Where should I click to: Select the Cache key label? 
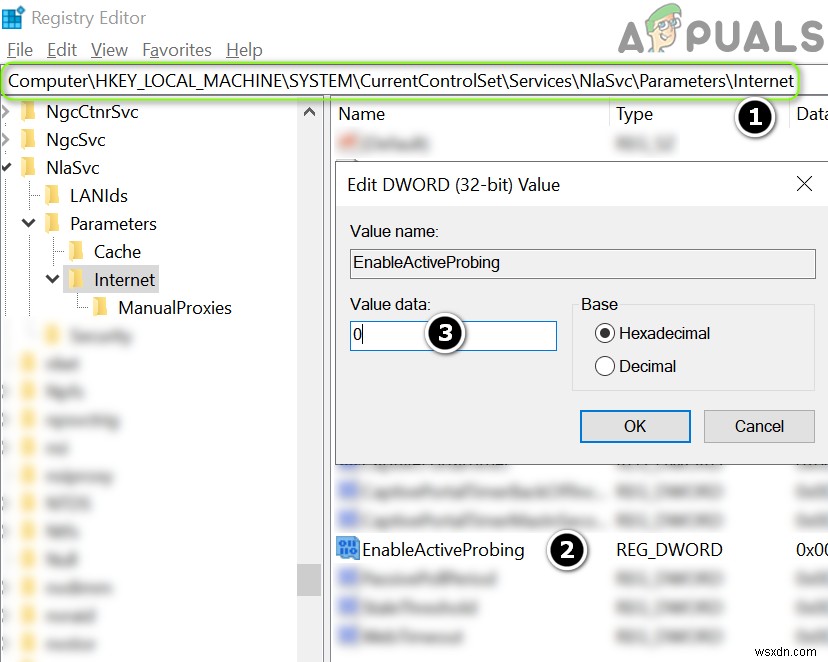[117, 252]
